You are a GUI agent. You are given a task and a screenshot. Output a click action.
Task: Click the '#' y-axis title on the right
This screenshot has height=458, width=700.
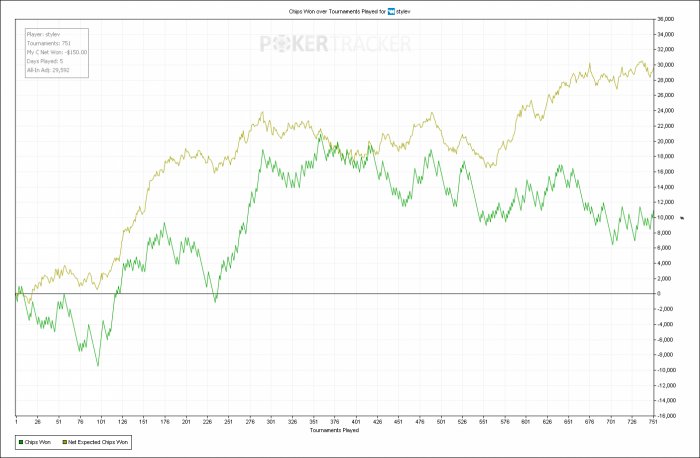682,218
